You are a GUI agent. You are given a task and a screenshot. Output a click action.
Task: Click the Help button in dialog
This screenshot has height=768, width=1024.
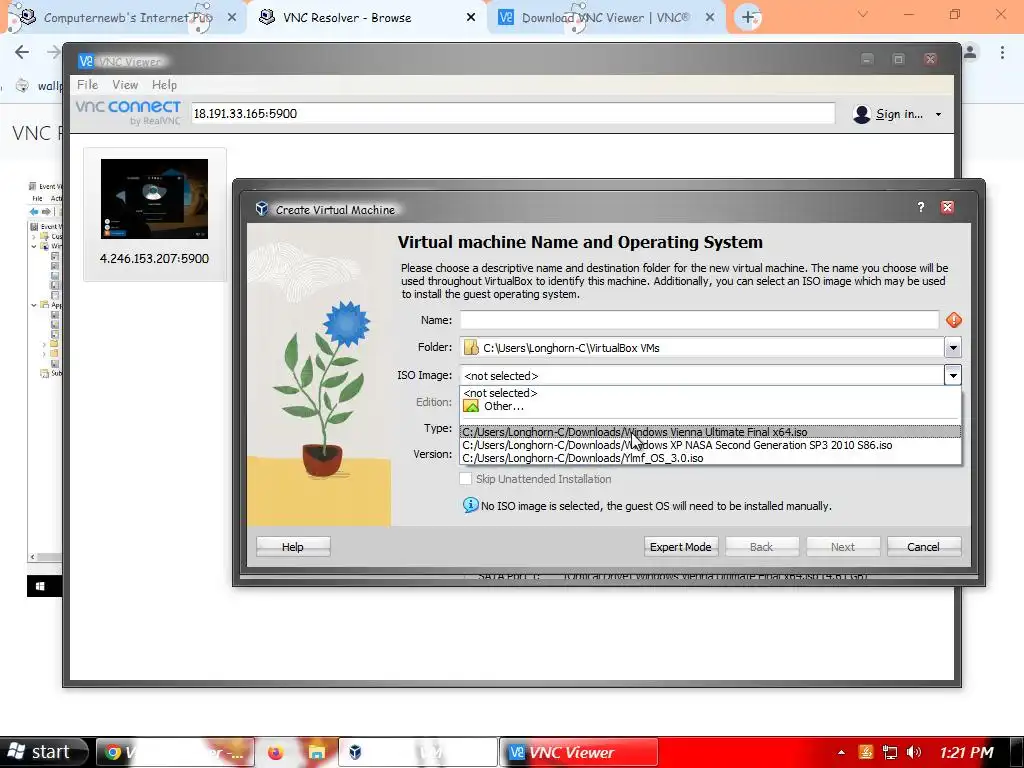293,547
